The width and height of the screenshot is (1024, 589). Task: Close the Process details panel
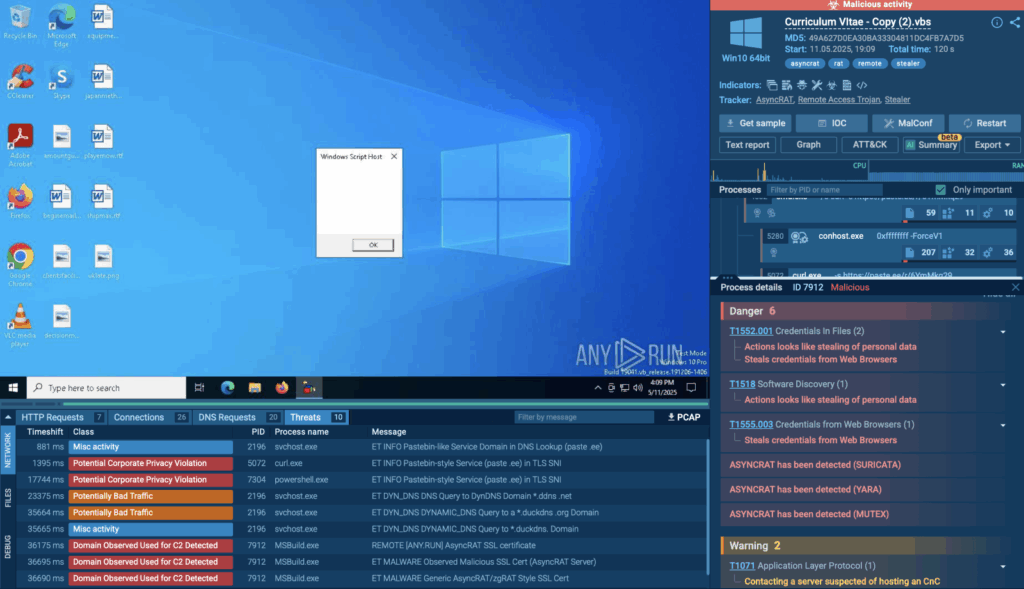coord(1016,287)
